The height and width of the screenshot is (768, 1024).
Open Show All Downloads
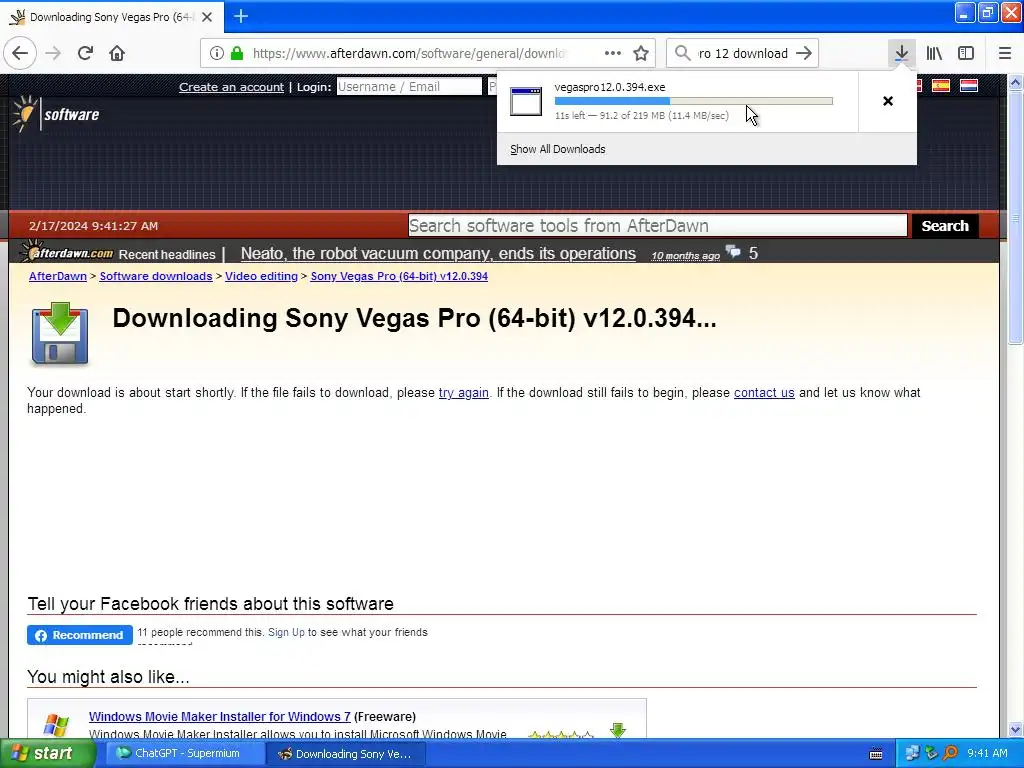click(x=558, y=149)
